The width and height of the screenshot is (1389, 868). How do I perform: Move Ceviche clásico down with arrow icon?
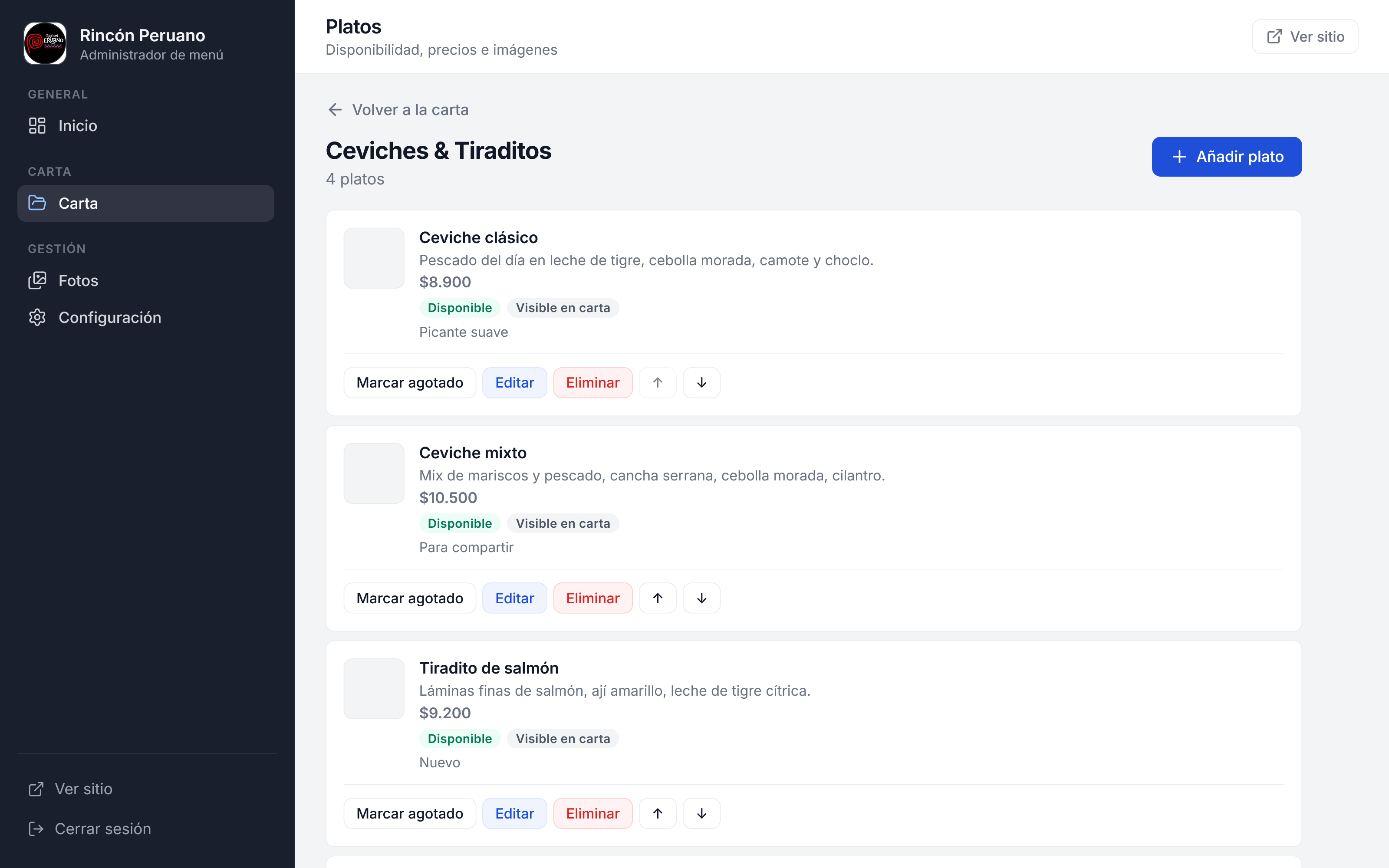click(701, 382)
